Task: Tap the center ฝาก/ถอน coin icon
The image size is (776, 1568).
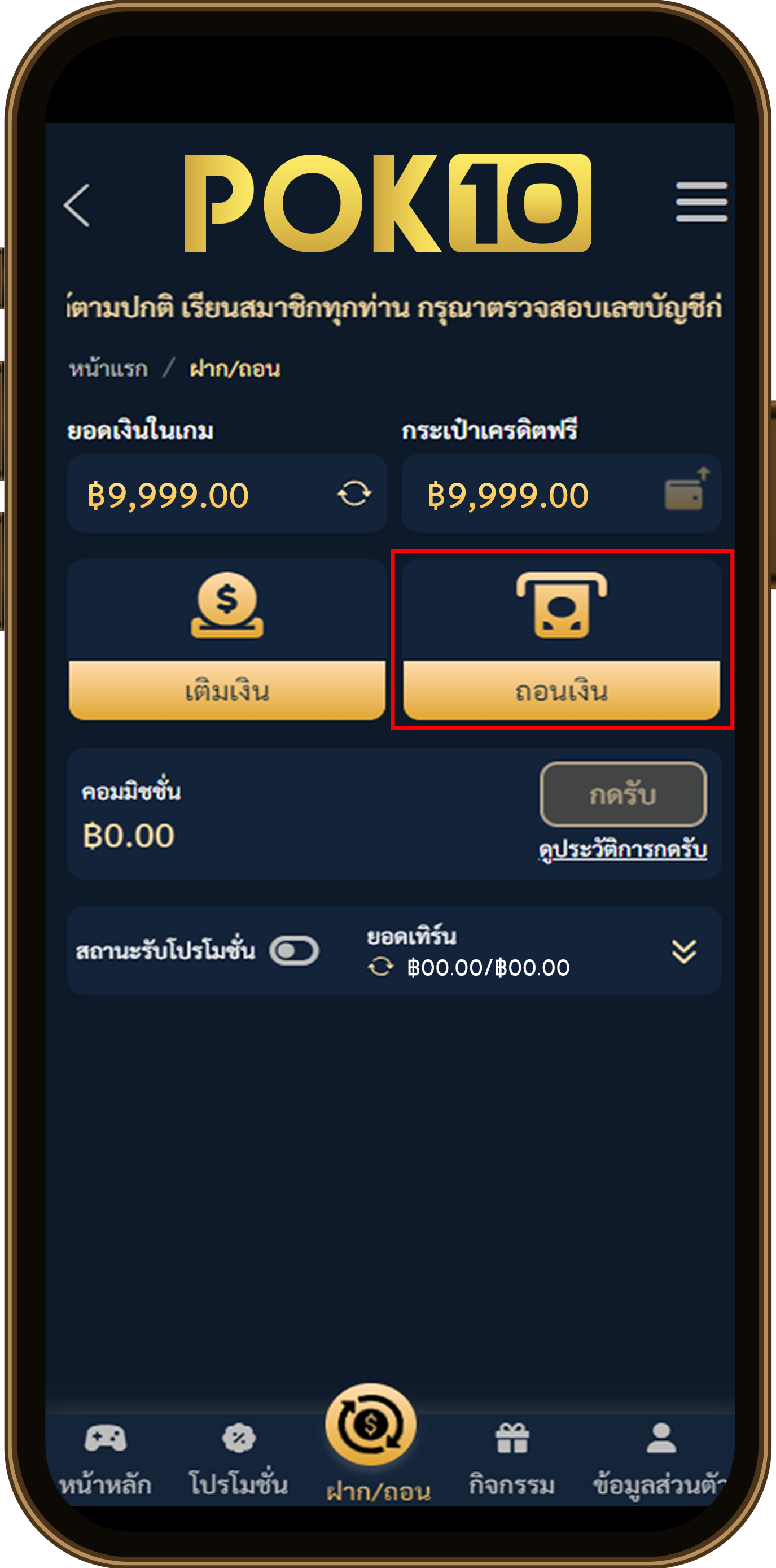Action: coord(370,1425)
